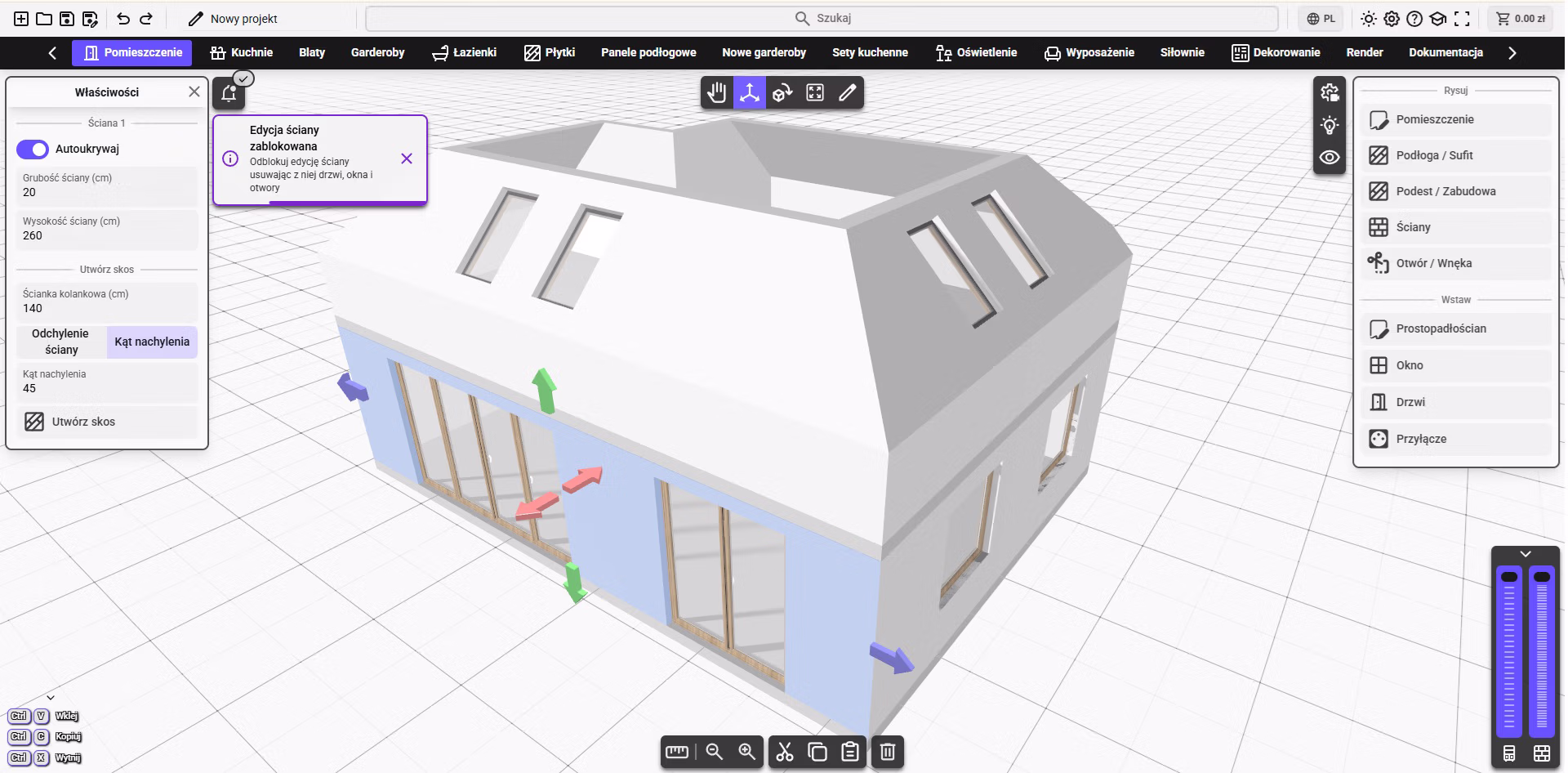
Task: Switch to the Render tab
Action: click(1365, 52)
